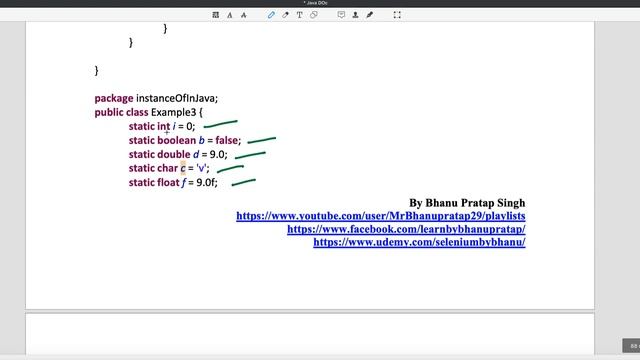Click the line 'static char c = 'v';'

click(x=169, y=168)
